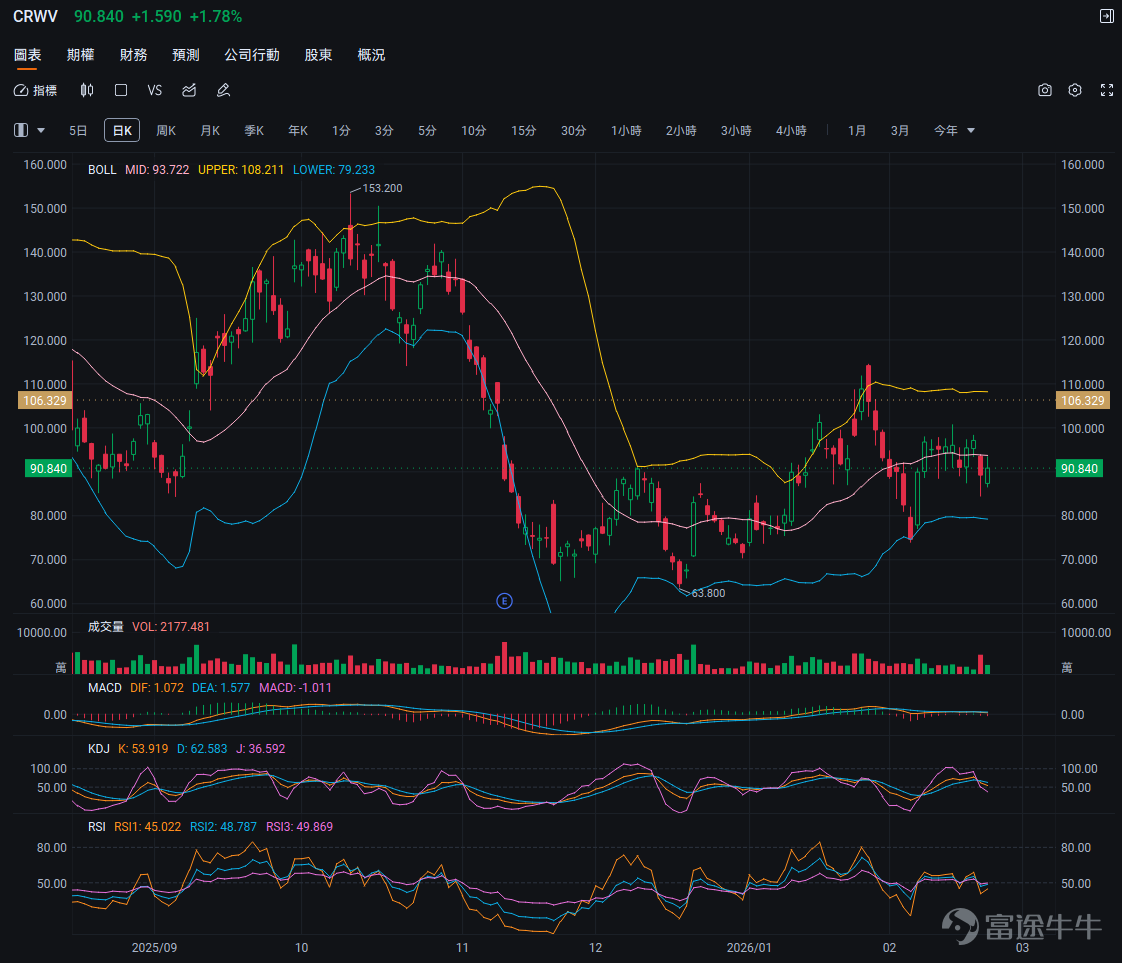The image size is (1122, 963).
Task: Select the 3月 range
Action: [x=899, y=130]
